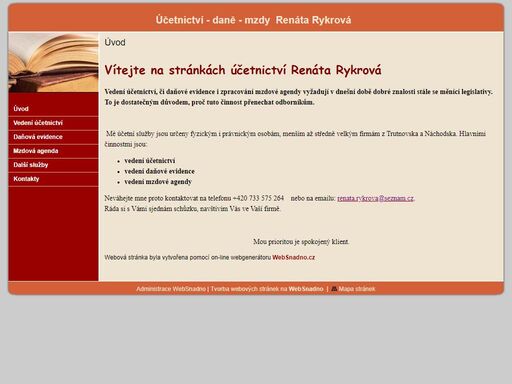Open Administrace WebSnadno footer link
The image size is (512, 384).
[171, 289]
